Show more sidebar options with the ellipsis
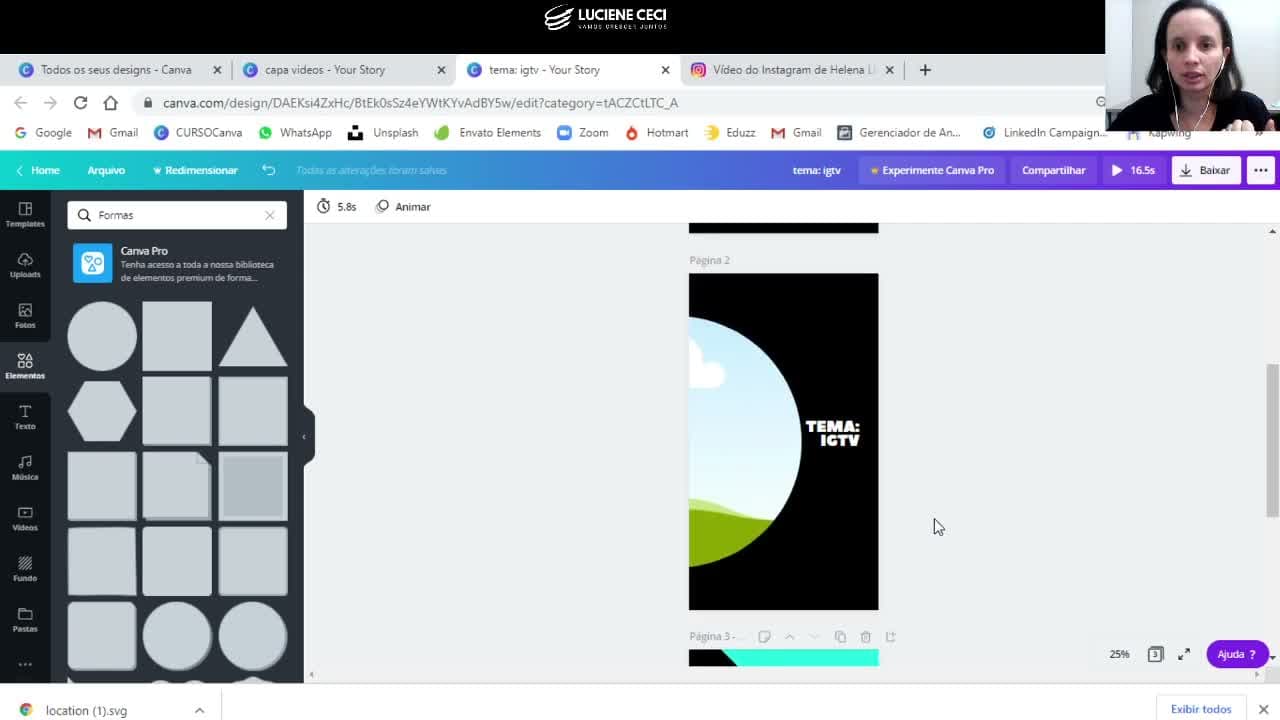 [25, 664]
